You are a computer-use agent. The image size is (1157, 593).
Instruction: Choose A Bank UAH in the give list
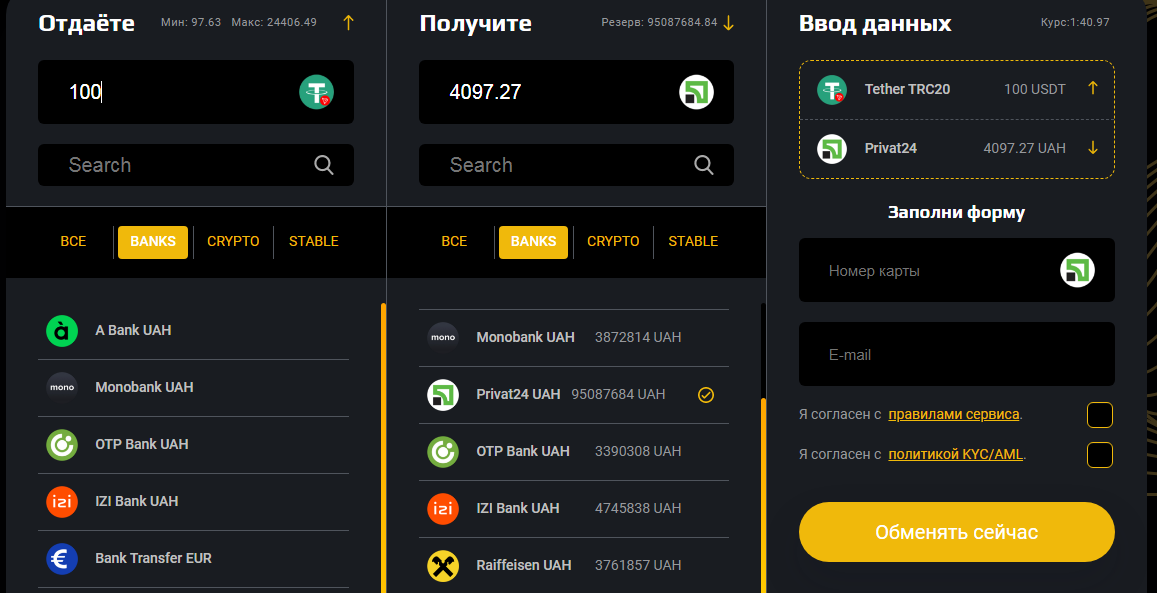point(193,330)
